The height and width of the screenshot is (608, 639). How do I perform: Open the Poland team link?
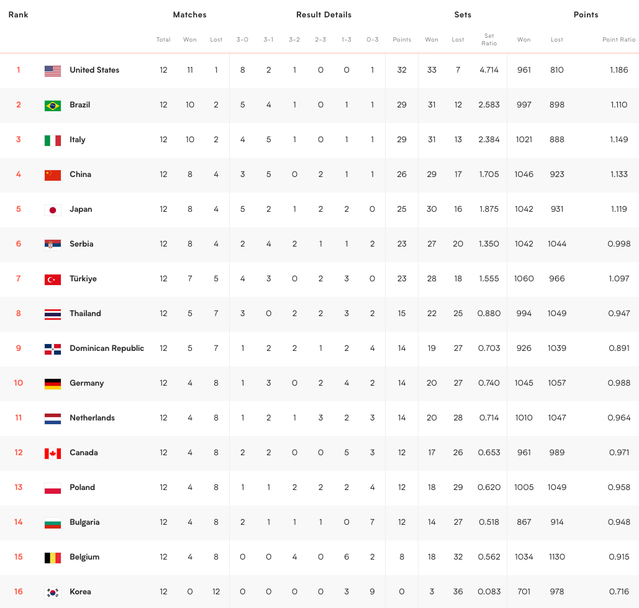pyautogui.click(x=82, y=488)
